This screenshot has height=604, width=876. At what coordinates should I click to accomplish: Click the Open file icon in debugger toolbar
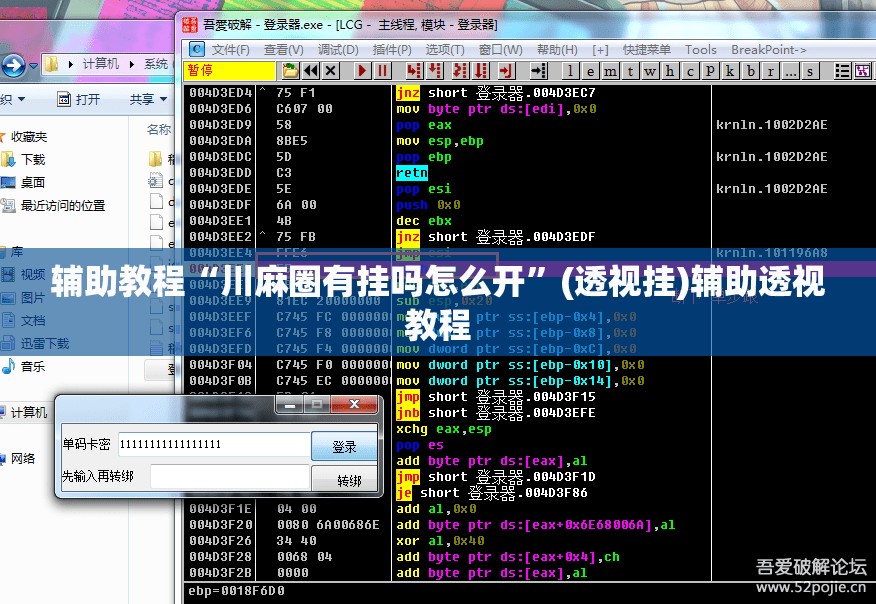point(291,70)
